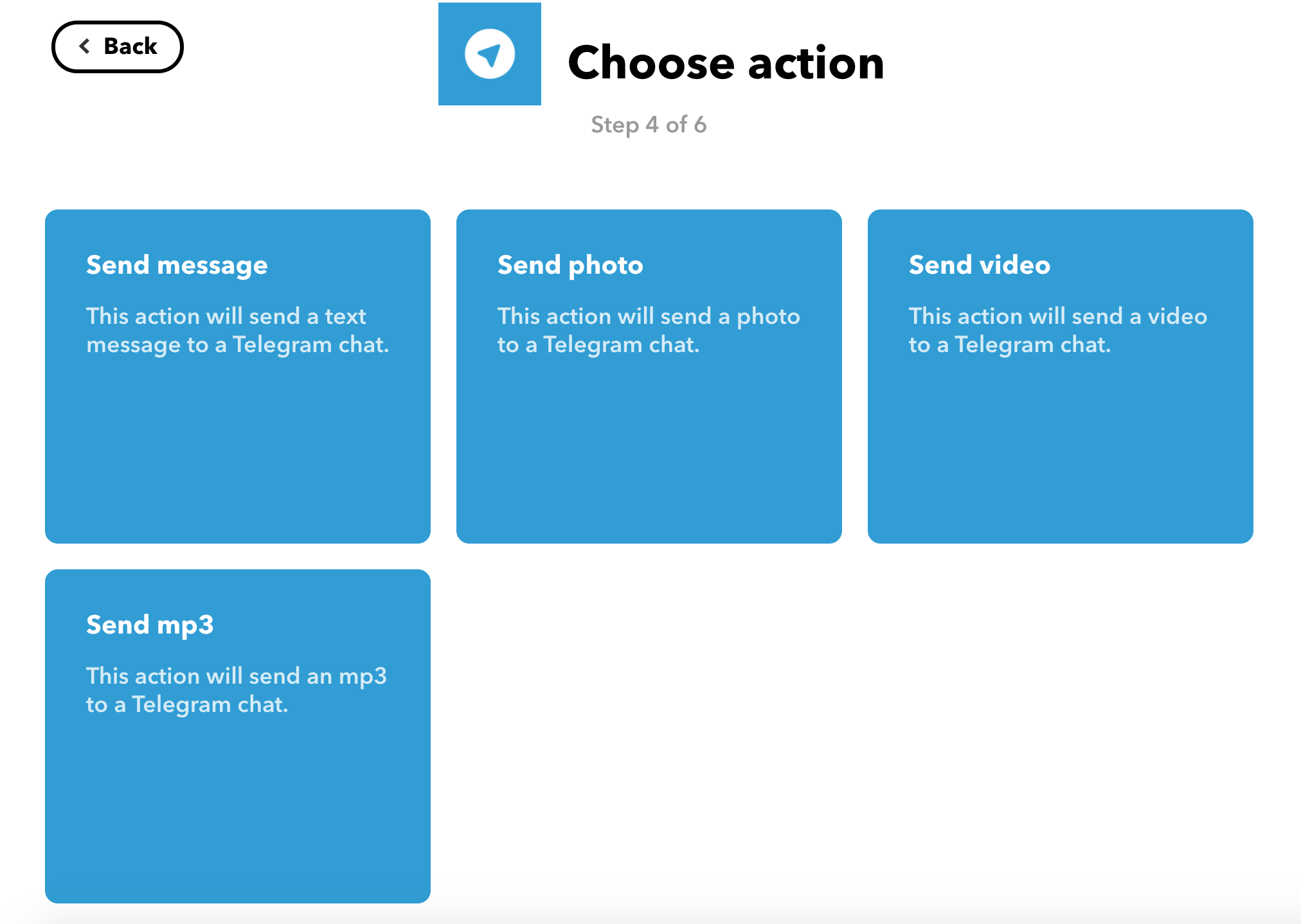Click the "Send mp3" card title
Image resolution: width=1301 pixels, height=924 pixels.
(150, 625)
